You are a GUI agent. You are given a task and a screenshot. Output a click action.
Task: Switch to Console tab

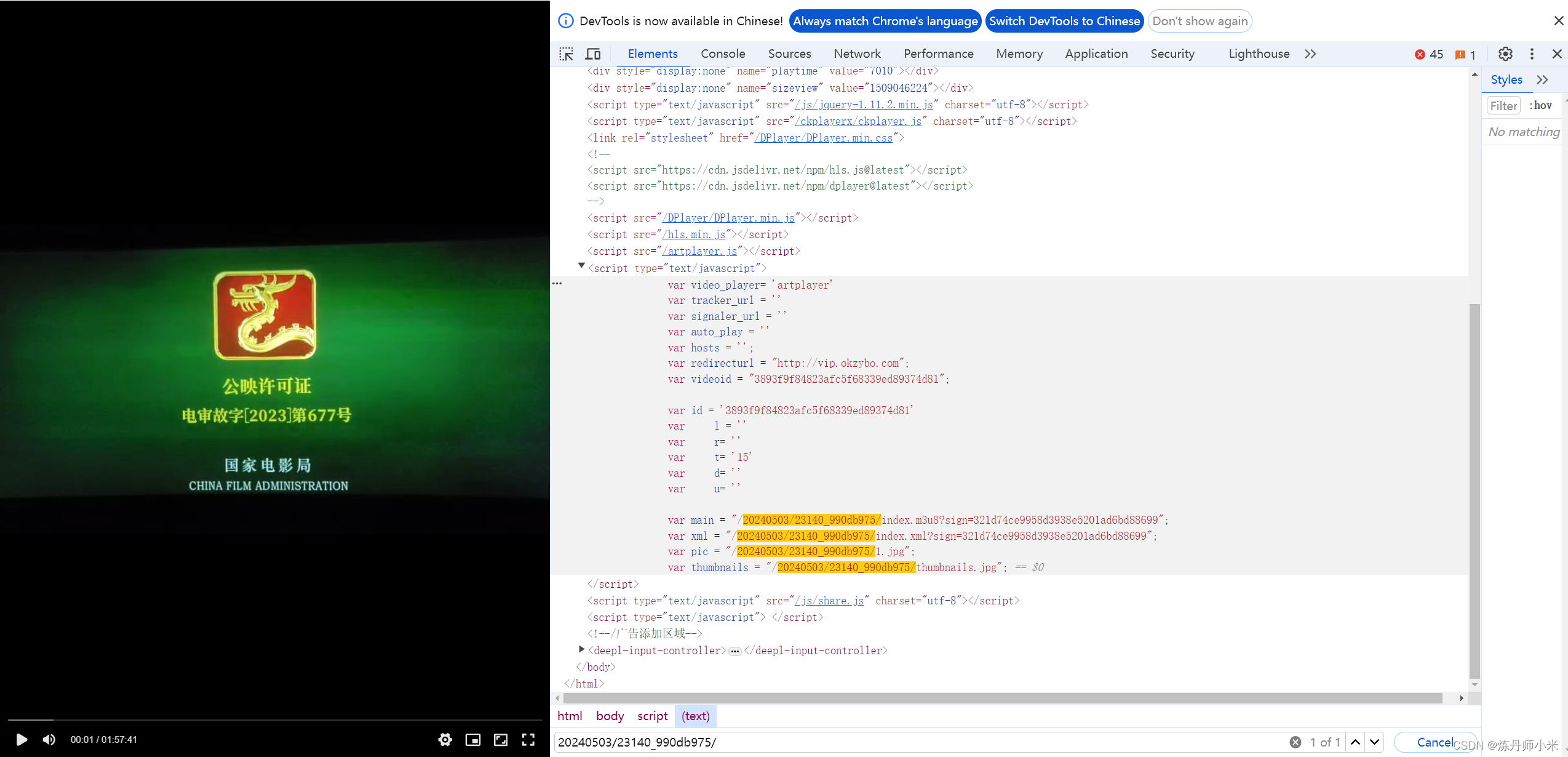tap(723, 54)
